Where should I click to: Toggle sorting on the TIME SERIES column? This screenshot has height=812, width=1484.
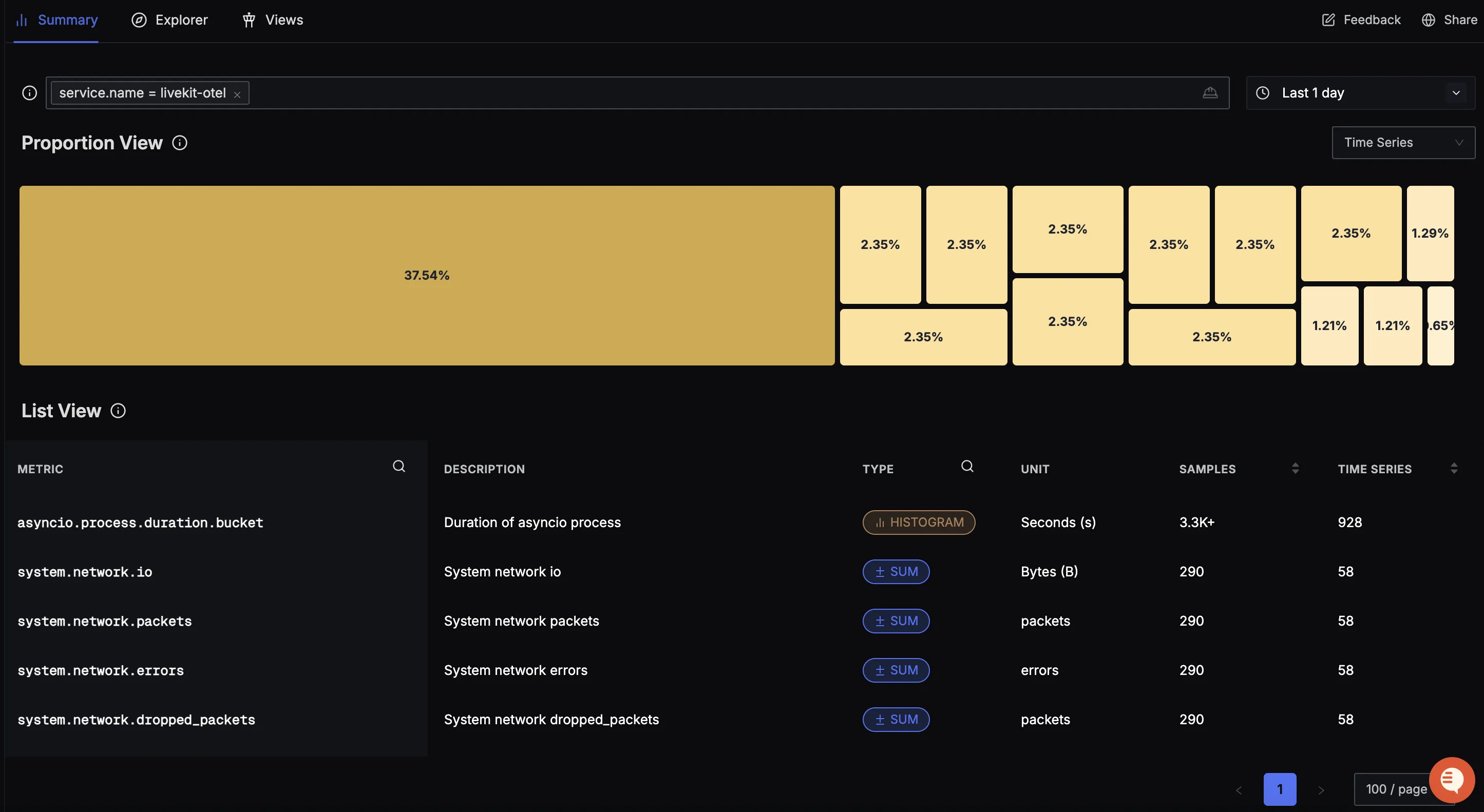(1456, 468)
